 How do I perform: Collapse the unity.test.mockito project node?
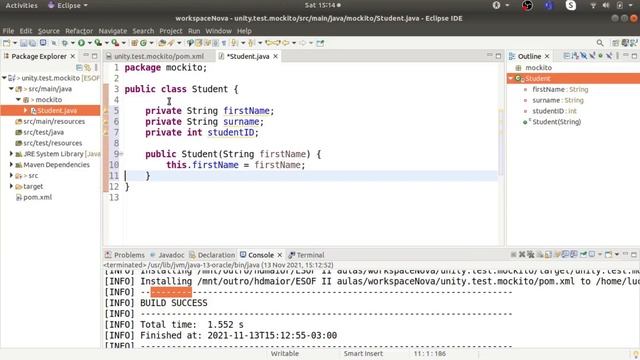[4, 78]
